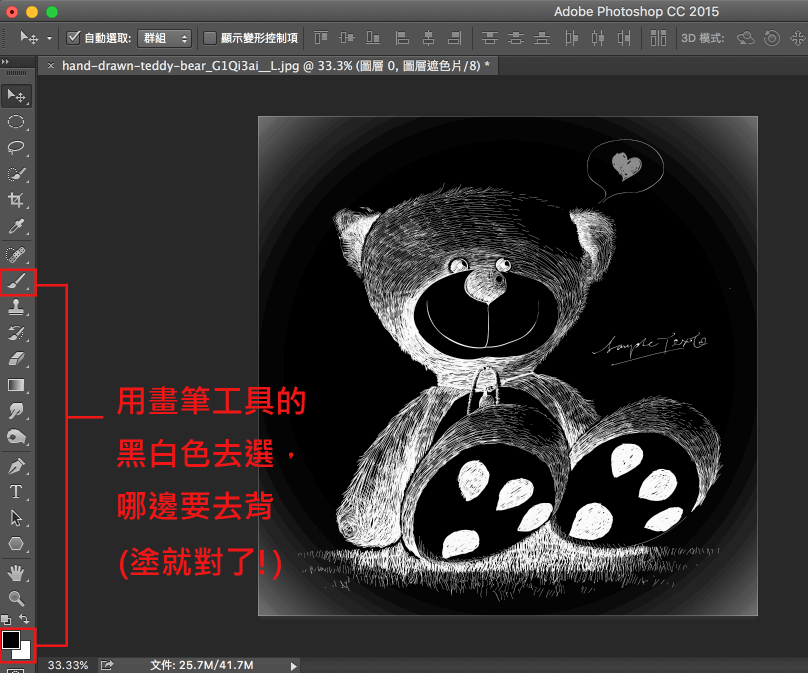Select the Pen tool
808x673 pixels.
(x=16, y=466)
